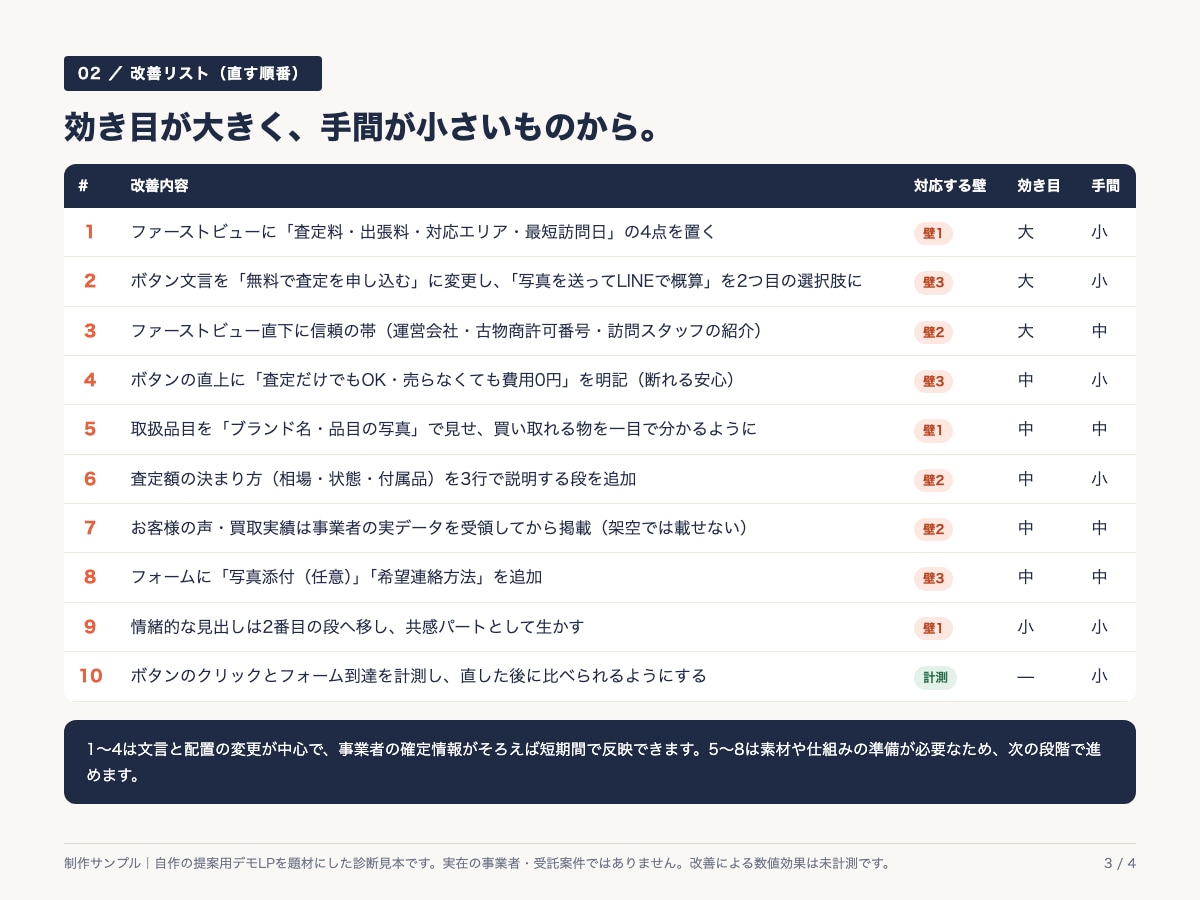Click the "—" effect value in row 10
The width and height of the screenshot is (1200, 900).
1025,677
